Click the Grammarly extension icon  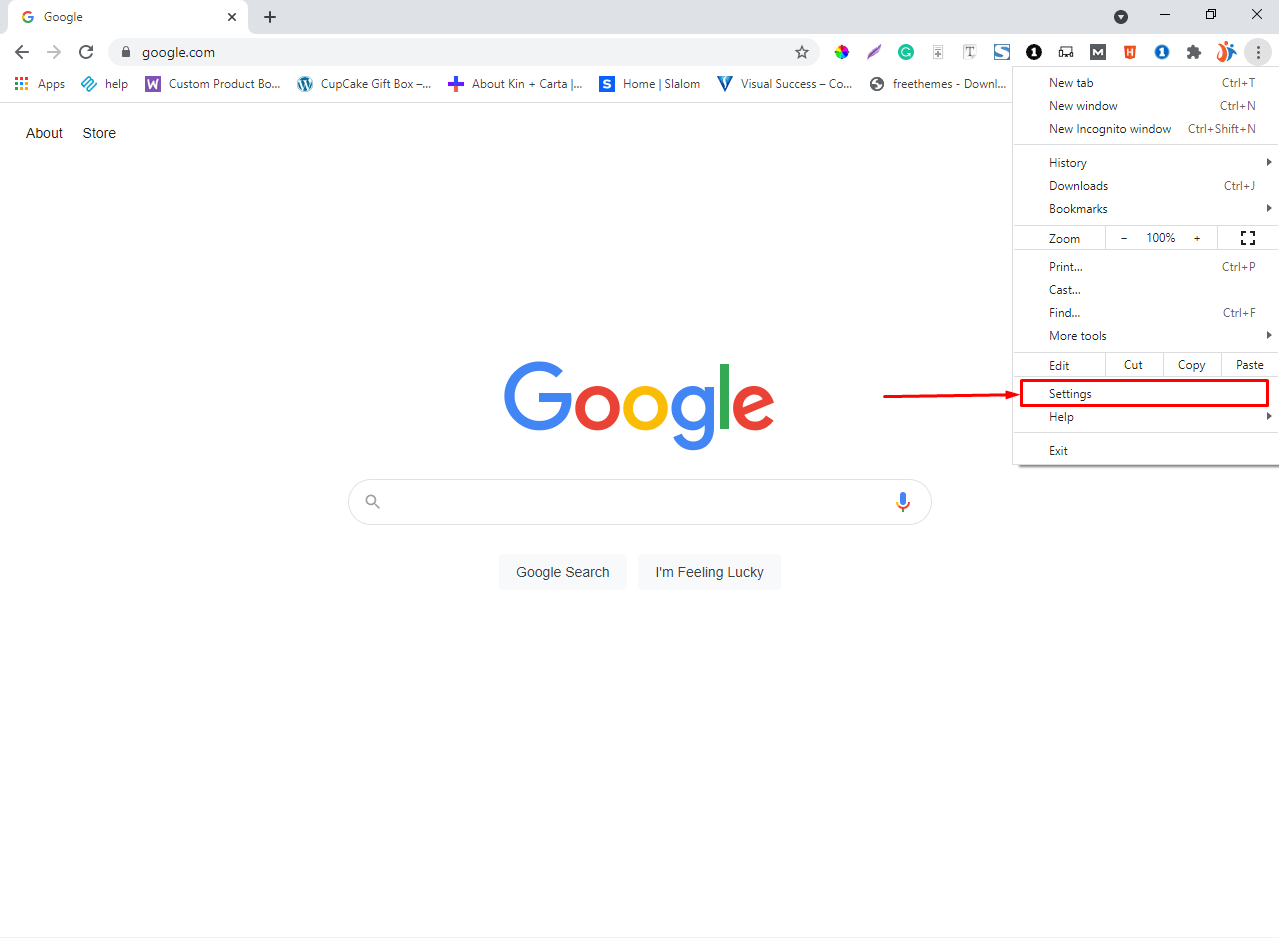coord(905,51)
